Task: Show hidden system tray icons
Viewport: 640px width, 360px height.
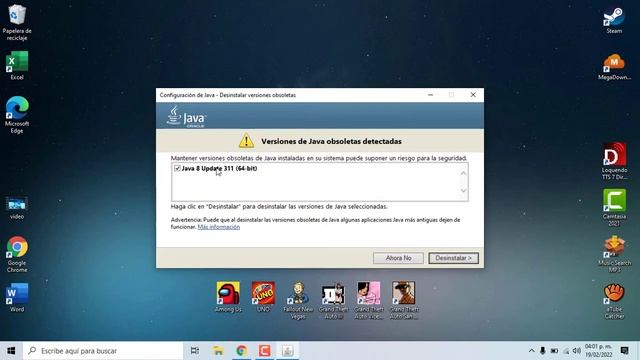Action: 531,351
